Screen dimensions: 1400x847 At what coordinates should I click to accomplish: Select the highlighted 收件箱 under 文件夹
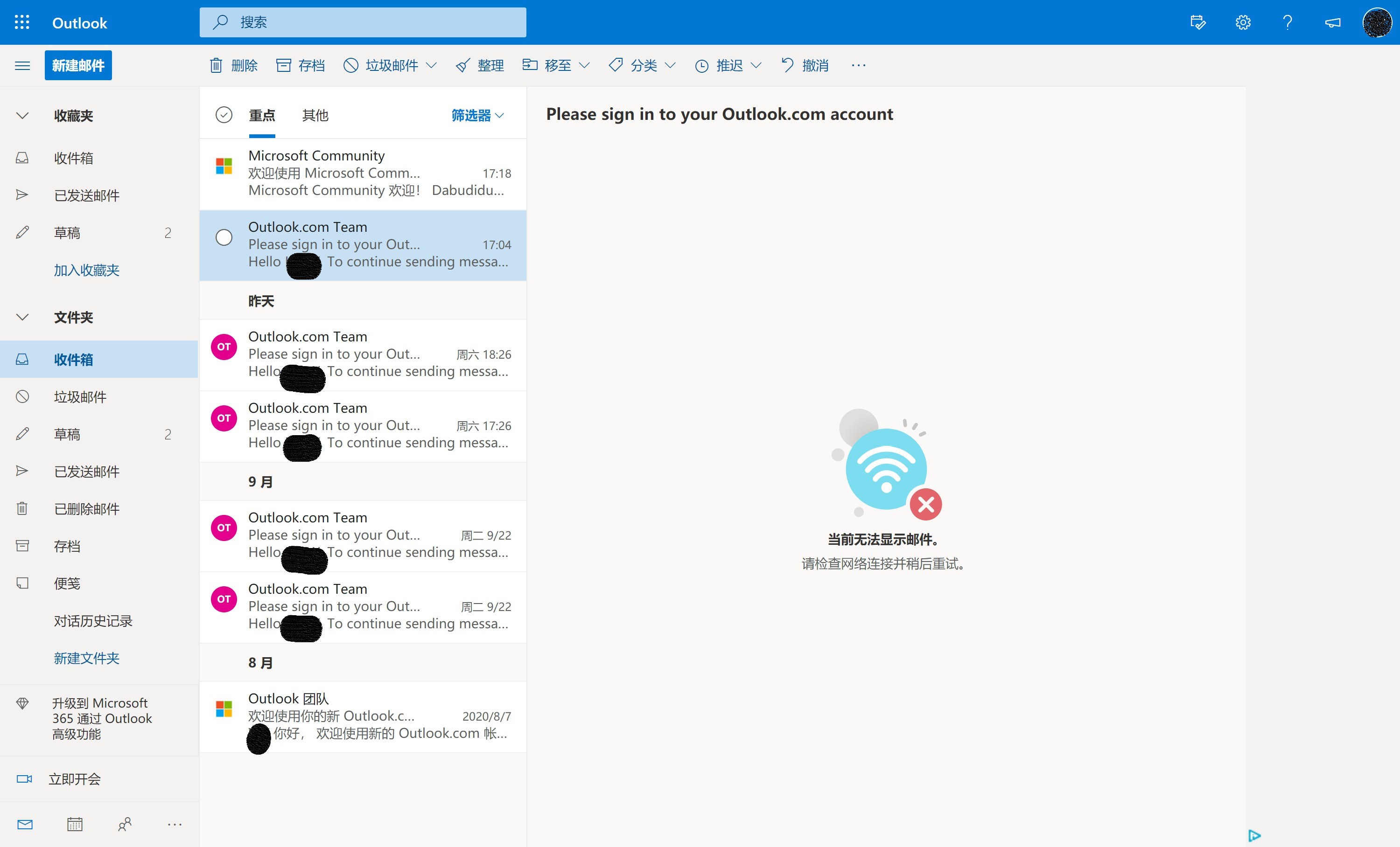coord(99,359)
